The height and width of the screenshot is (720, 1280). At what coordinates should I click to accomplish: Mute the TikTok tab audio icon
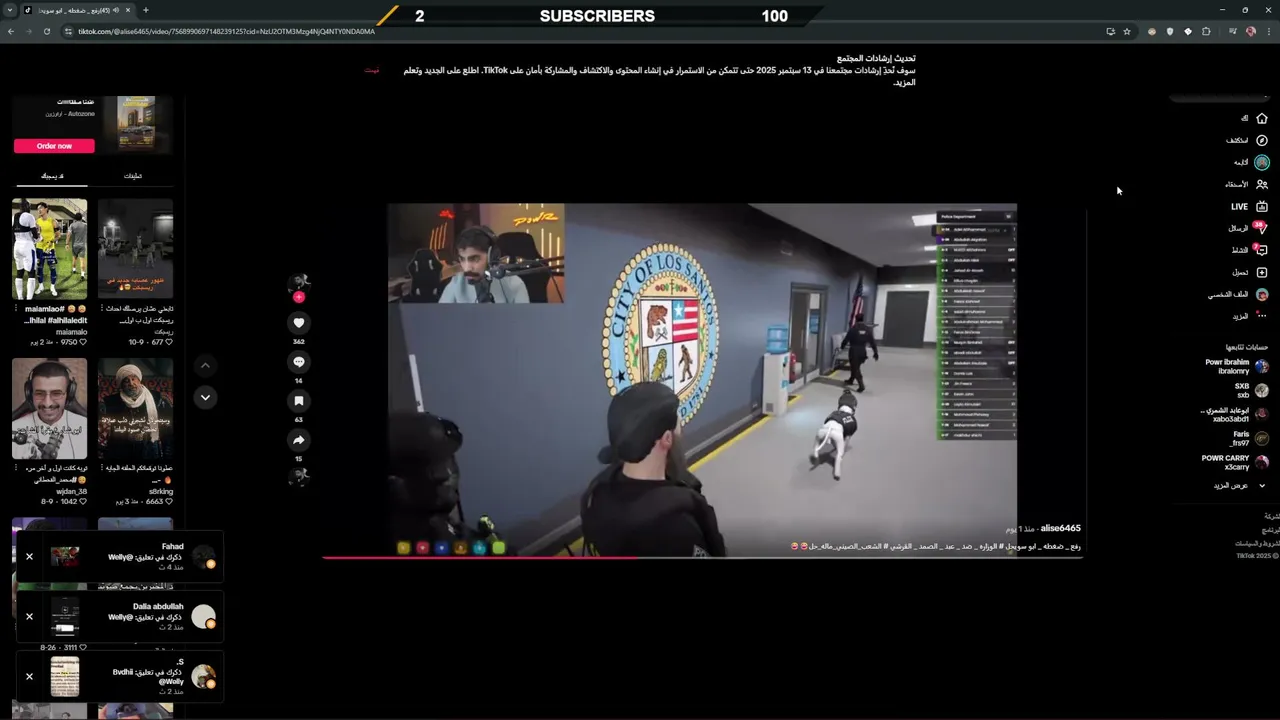[x=116, y=10]
